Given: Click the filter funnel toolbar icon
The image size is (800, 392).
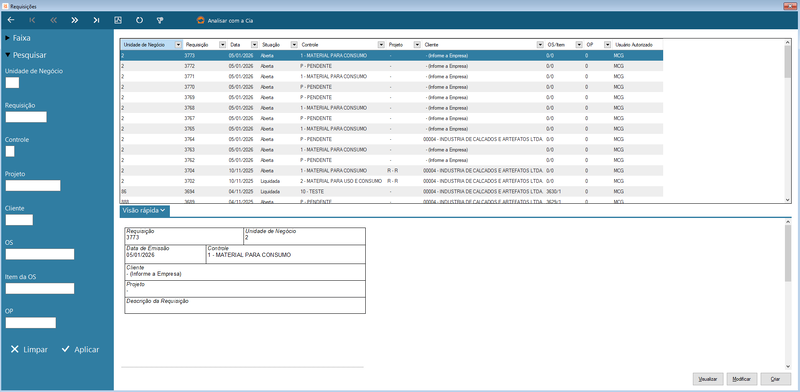Looking at the screenshot, I should click(x=160, y=20).
